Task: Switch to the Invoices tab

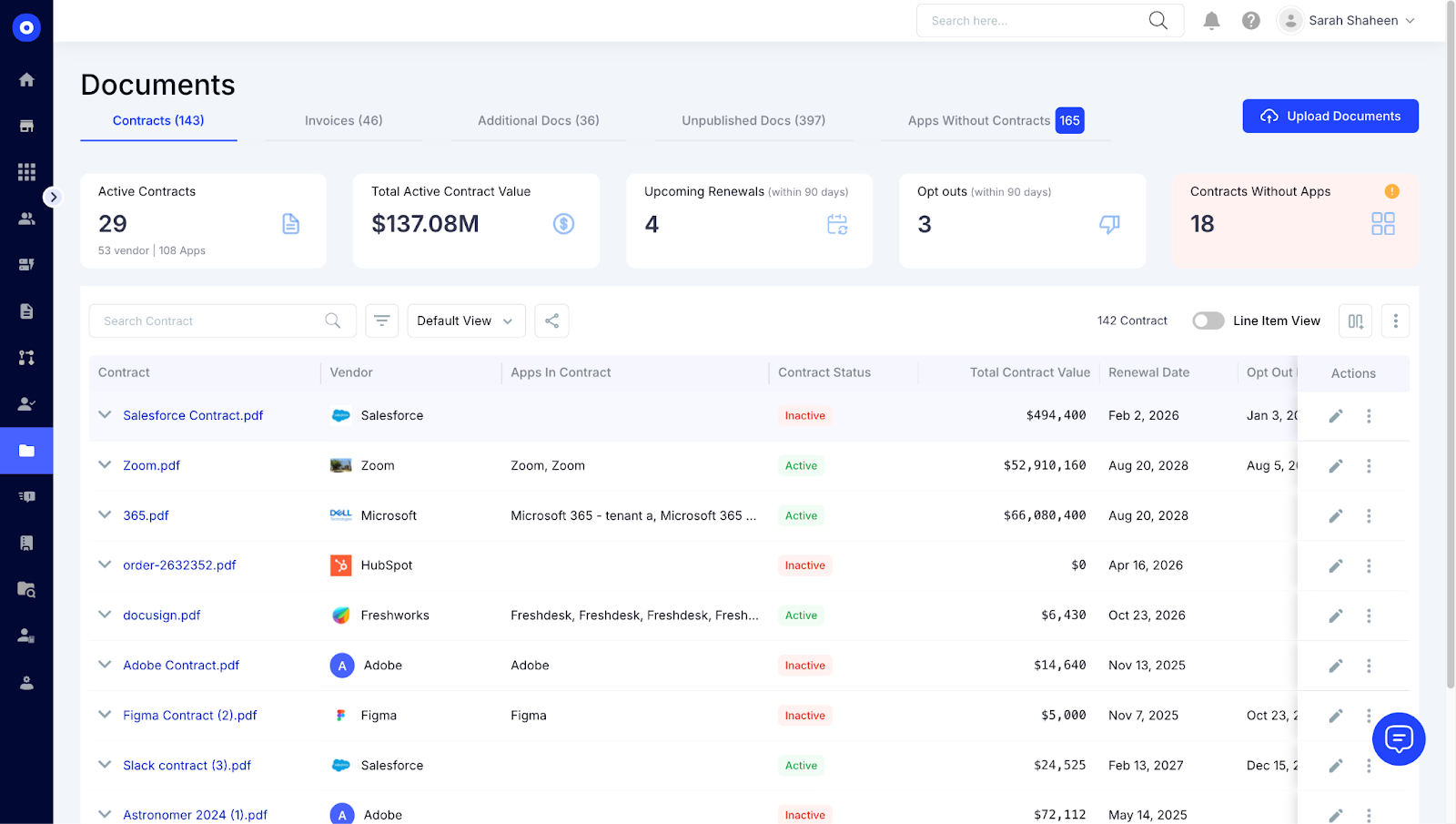Action: pyautogui.click(x=343, y=120)
